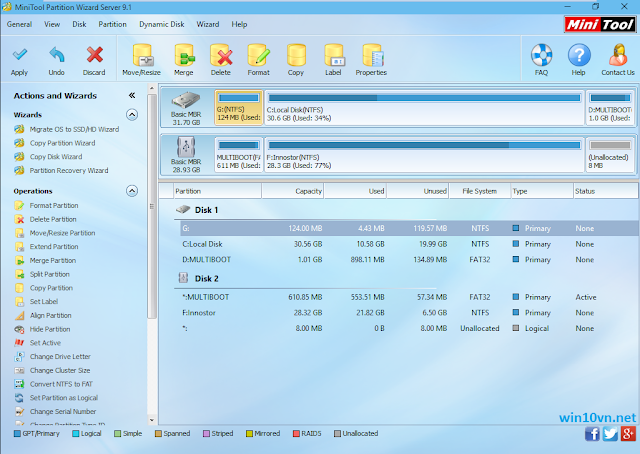
Task: Collapse the Operations section
Action: click(132, 191)
